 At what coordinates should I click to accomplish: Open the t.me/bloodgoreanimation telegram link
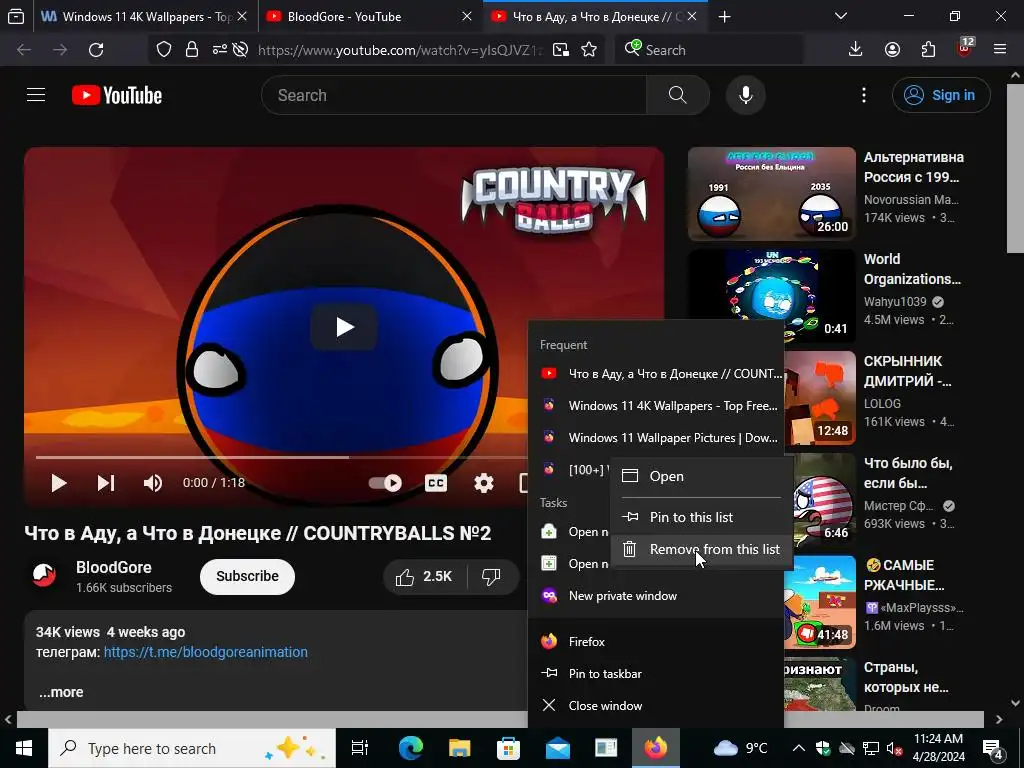click(x=206, y=652)
